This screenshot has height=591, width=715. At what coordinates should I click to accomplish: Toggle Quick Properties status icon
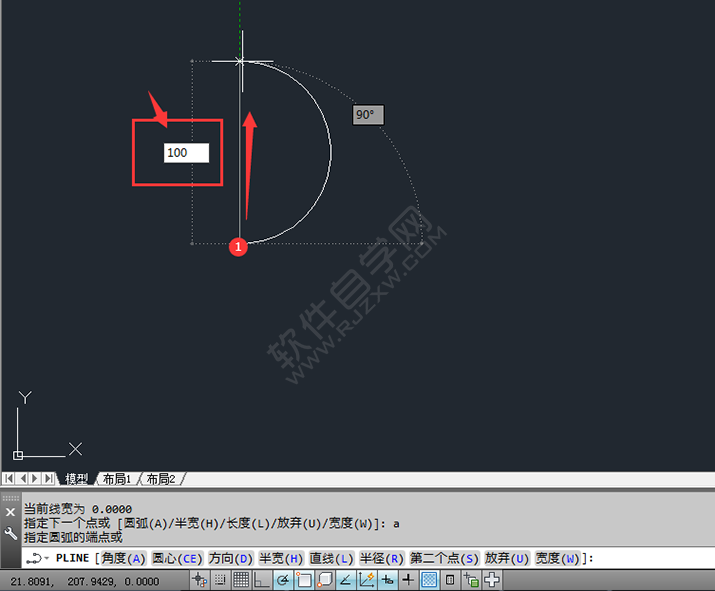pos(450,580)
